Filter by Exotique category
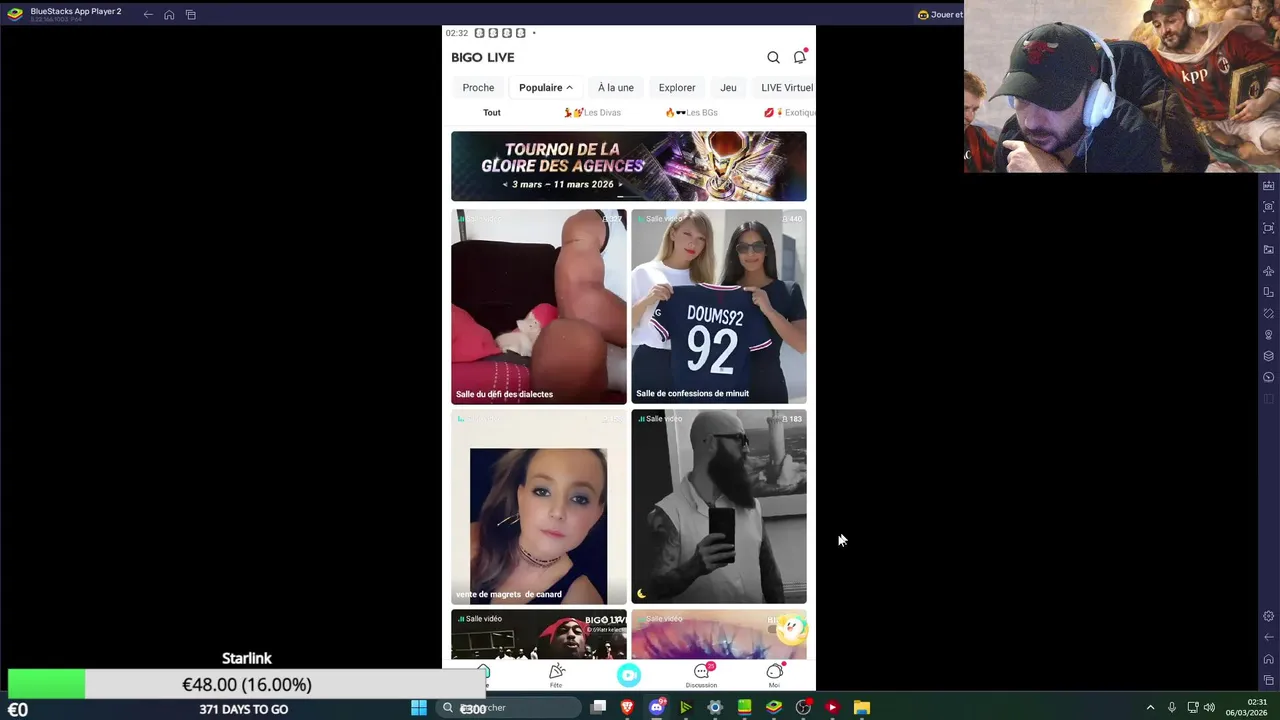Screen dimensions: 1280x720 (790, 112)
